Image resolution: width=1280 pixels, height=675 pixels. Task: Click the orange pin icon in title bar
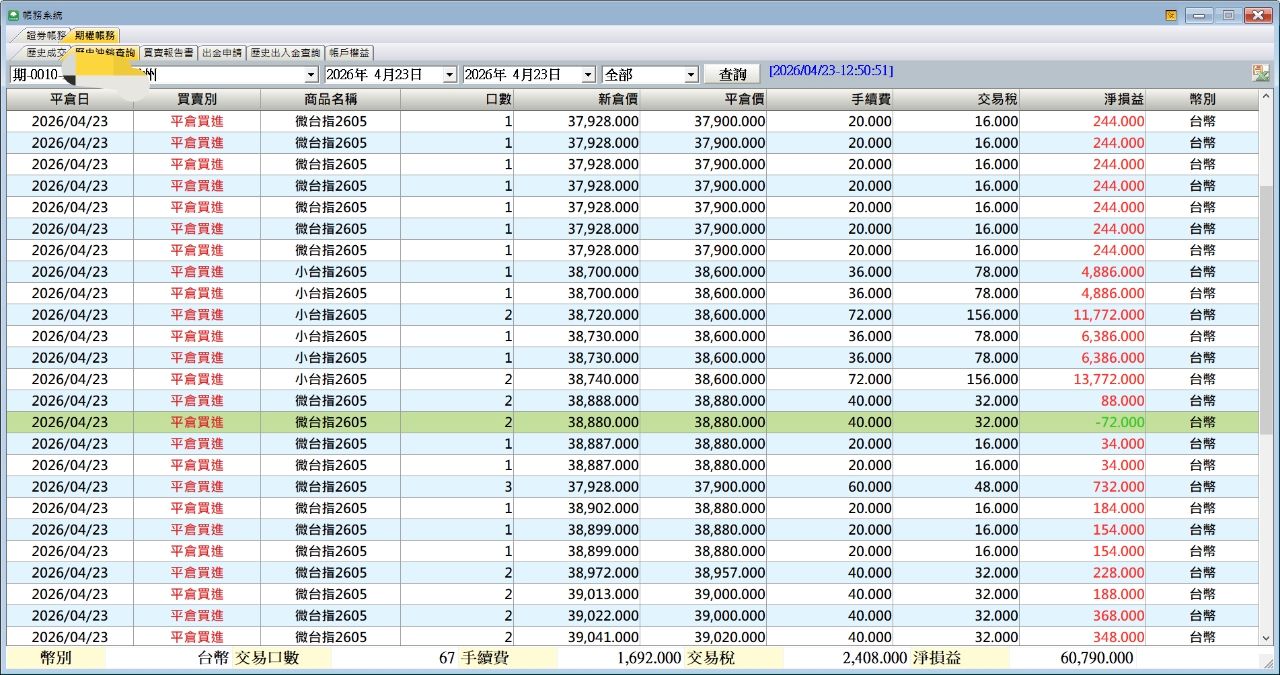pos(1171,15)
